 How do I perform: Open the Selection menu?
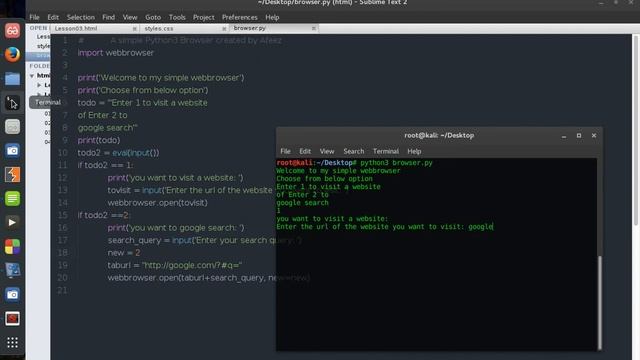81,17
